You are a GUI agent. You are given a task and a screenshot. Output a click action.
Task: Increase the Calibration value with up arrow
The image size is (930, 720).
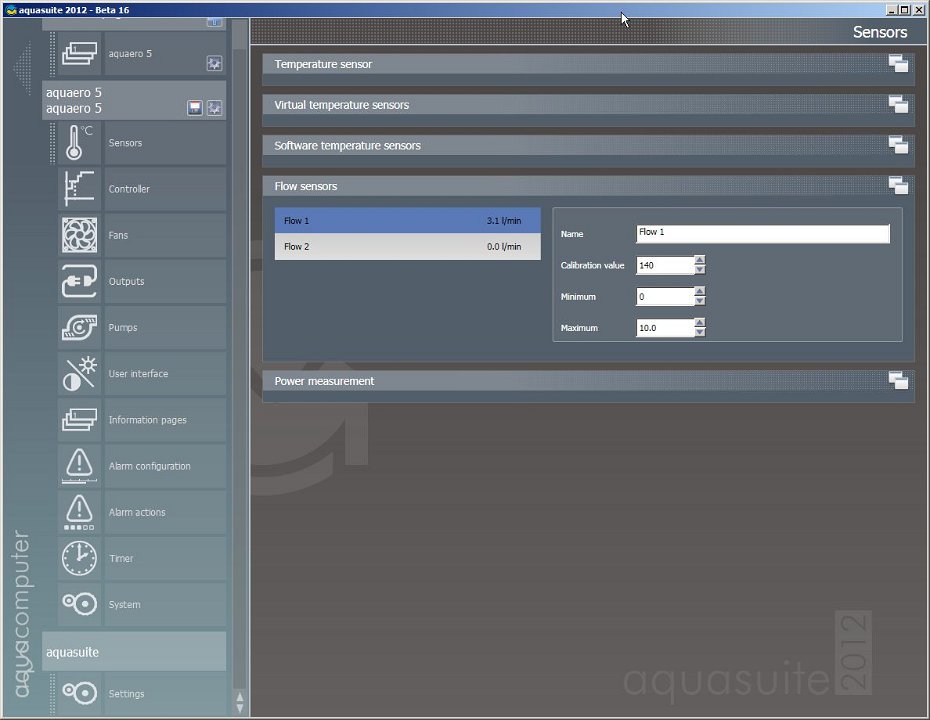pyautogui.click(x=700, y=260)
